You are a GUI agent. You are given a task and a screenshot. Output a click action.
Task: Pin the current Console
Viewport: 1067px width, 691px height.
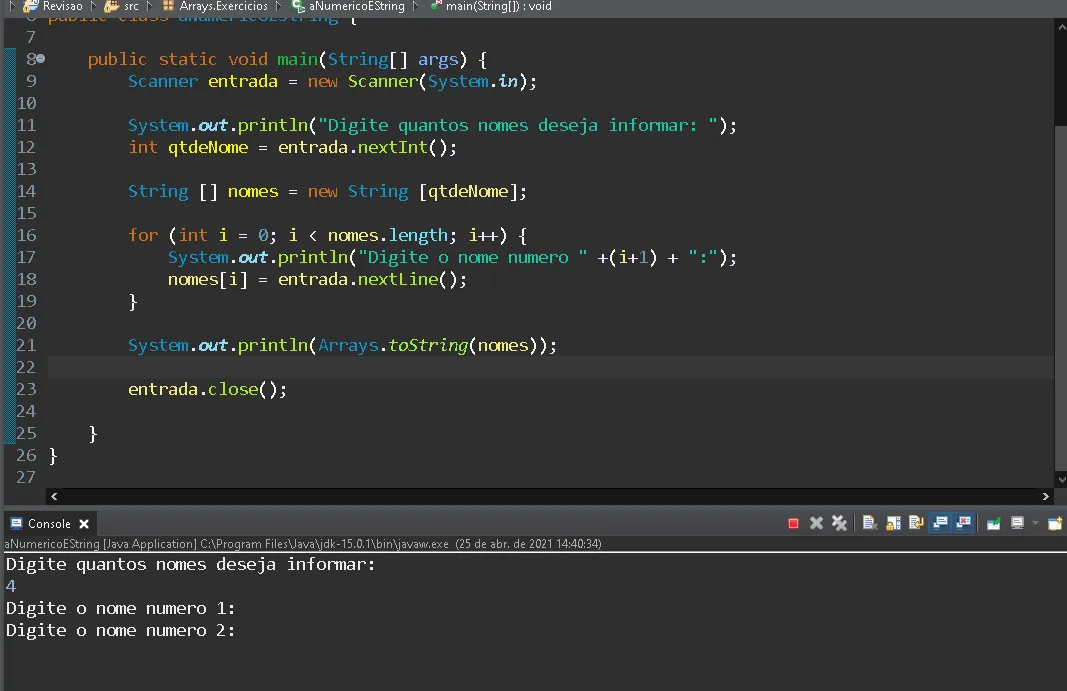[x=994, y=522]
